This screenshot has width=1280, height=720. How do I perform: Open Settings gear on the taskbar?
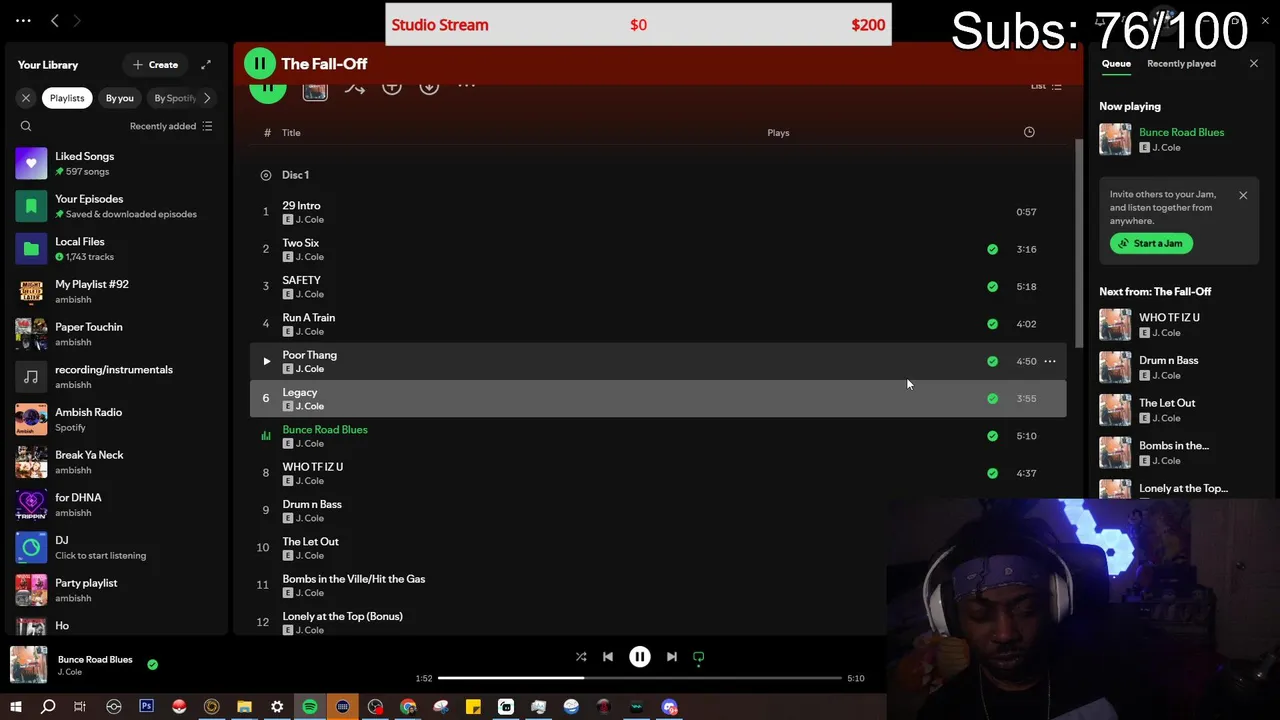[277, 707]
